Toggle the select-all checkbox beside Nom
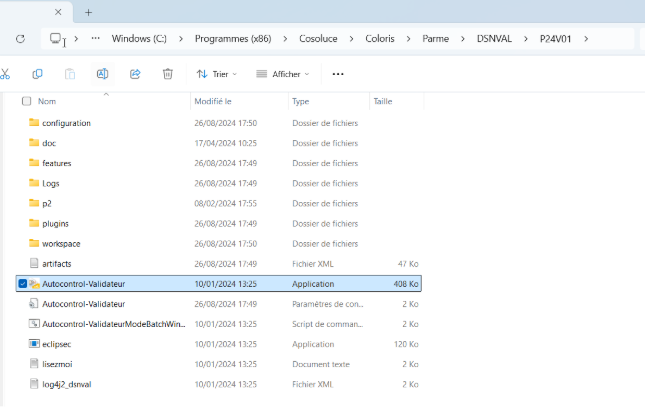This screenshot has height=408, width=645. pyautogui.click(x=26, y=101)
